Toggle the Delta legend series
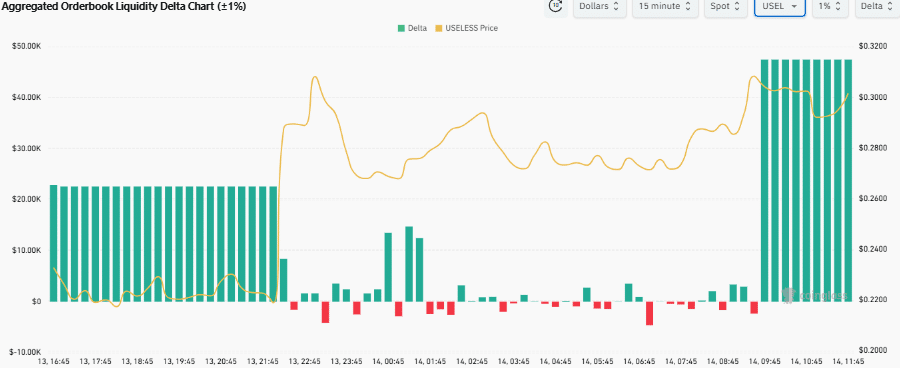900x368 pixels. [x=411, y=28]
